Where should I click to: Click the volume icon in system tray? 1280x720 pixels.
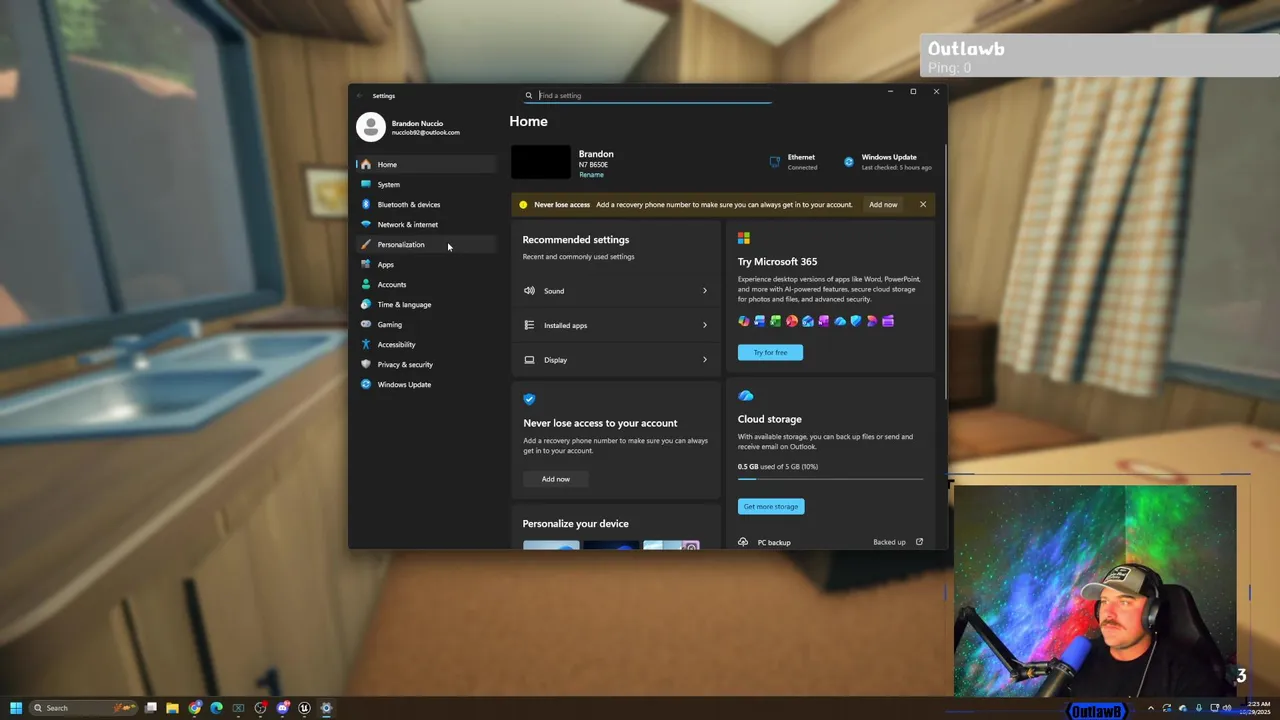tap(1228, 708)
